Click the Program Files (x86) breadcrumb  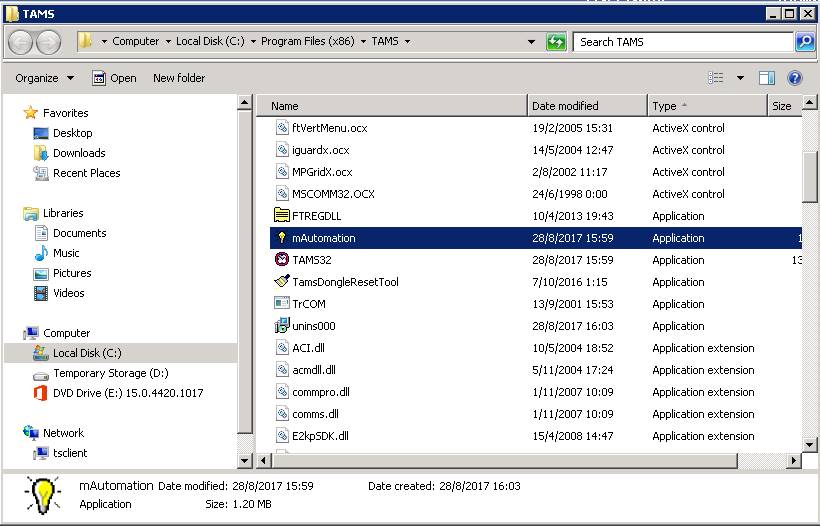308,41
